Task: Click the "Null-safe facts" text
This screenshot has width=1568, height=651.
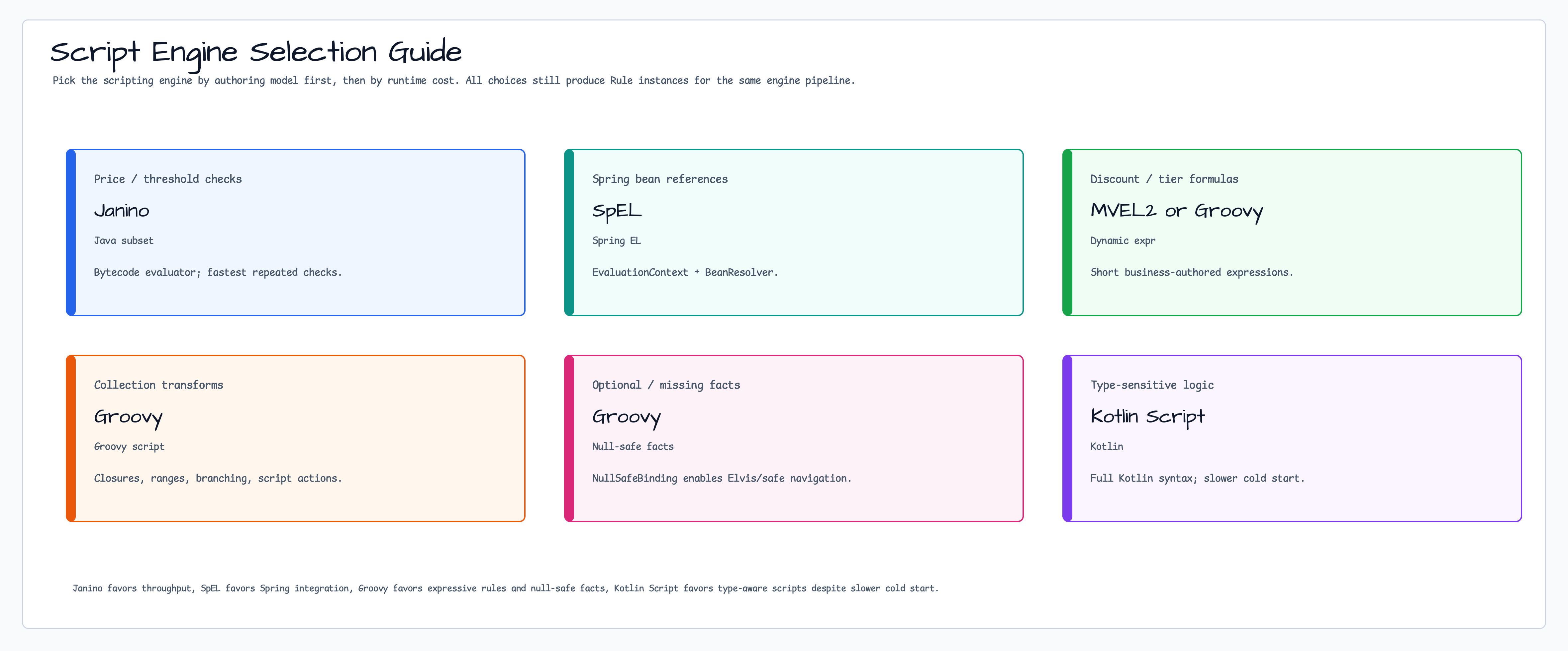Action: pos(633,447)
